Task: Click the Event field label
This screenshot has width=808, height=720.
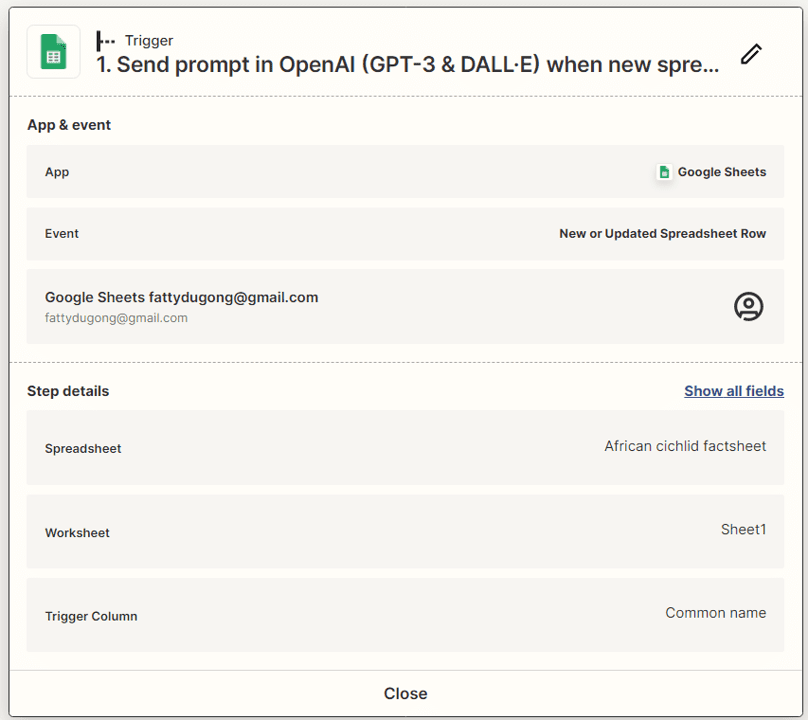Action: pyautogui.click(x=61, y=233)
